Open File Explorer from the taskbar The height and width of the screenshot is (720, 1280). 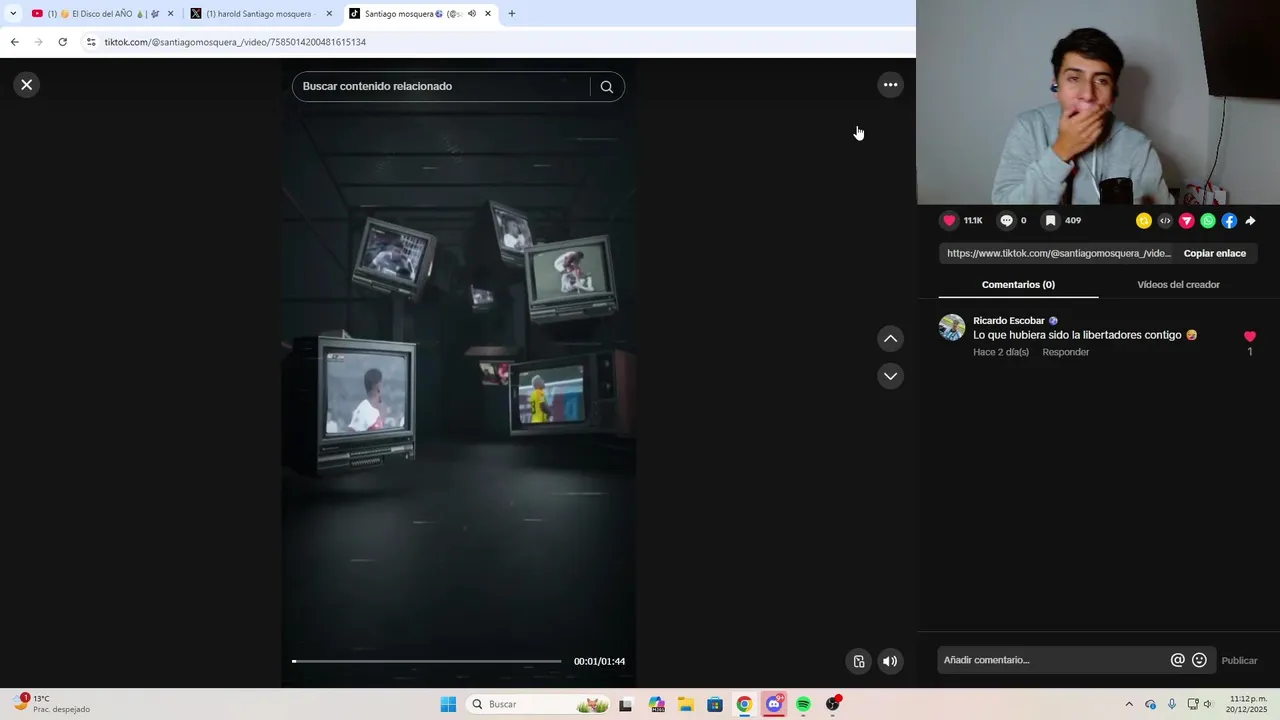click(x=685, y=704)
